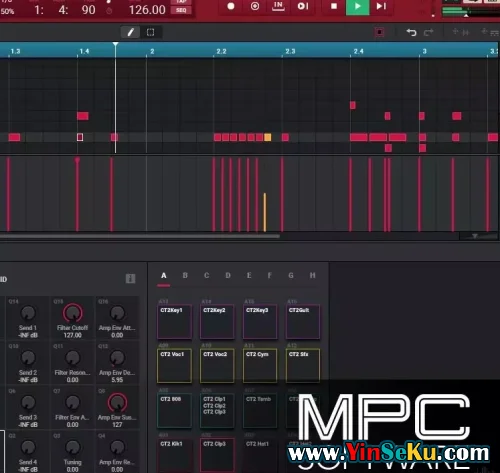Toggle the red square record-arm icon

tap(380, 32)
